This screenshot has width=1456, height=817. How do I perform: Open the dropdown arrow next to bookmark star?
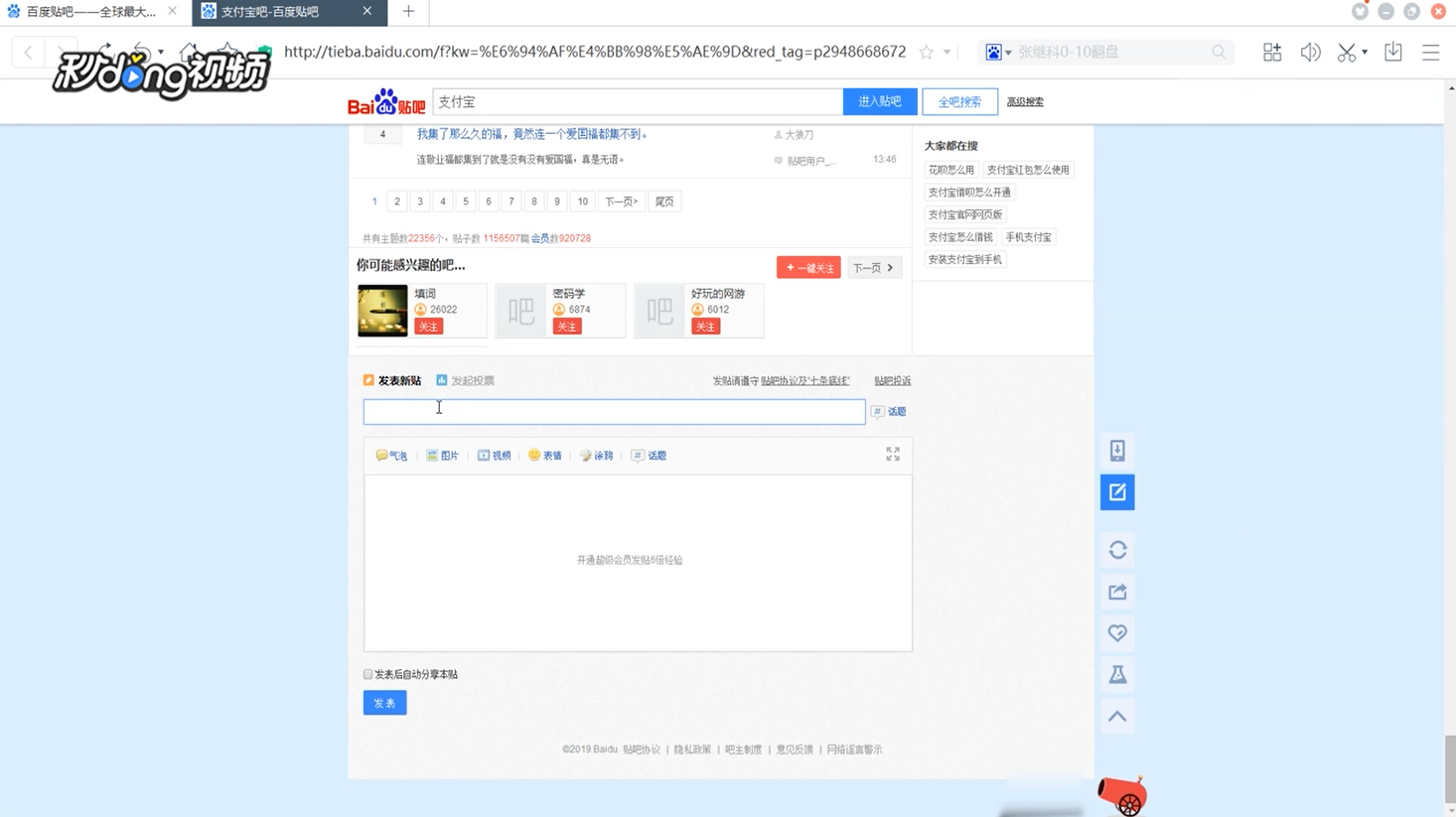(x=946, y=53)
